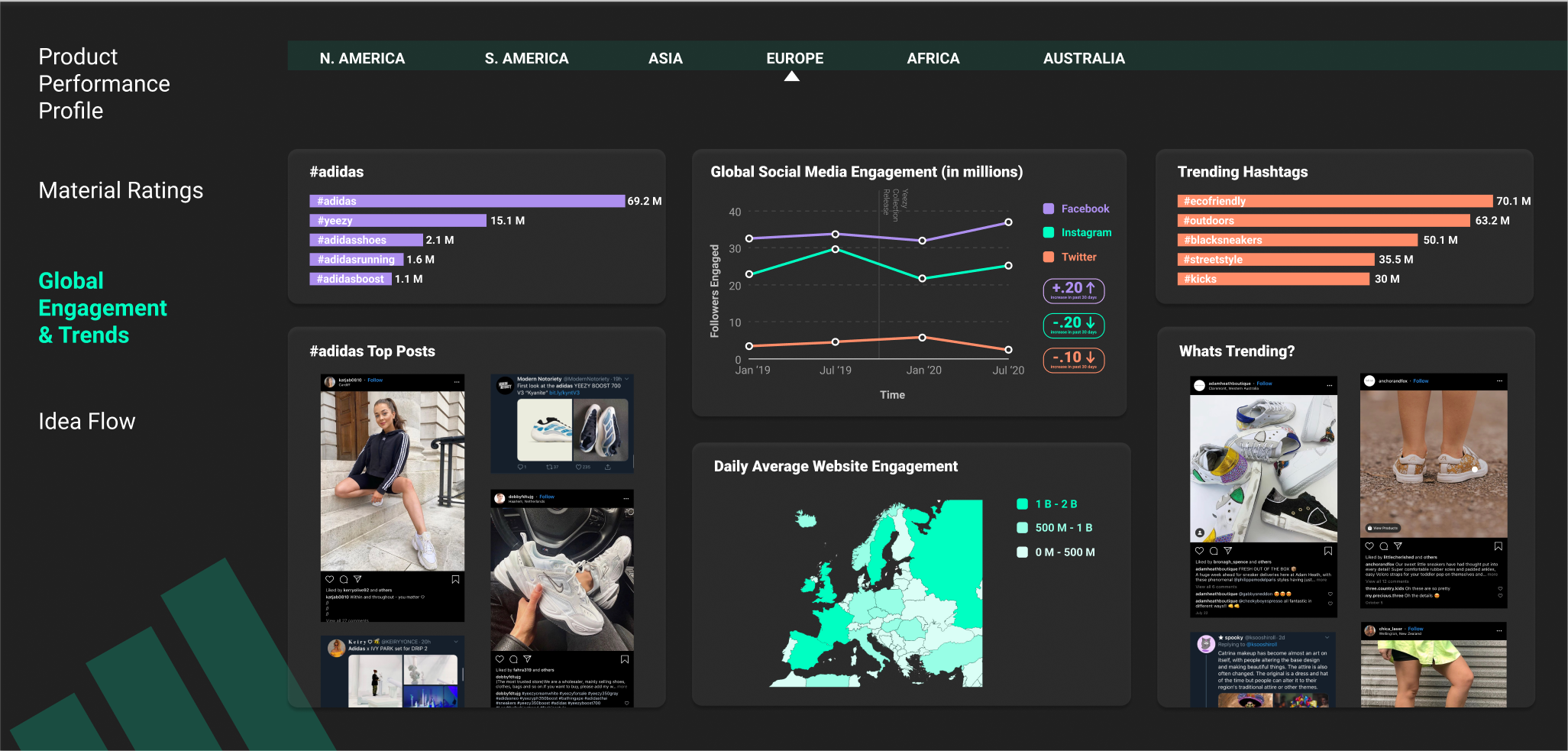Open the AUSTRALIA tab
Viewport: 1568px width, 751px height.
pos(1084,58)
